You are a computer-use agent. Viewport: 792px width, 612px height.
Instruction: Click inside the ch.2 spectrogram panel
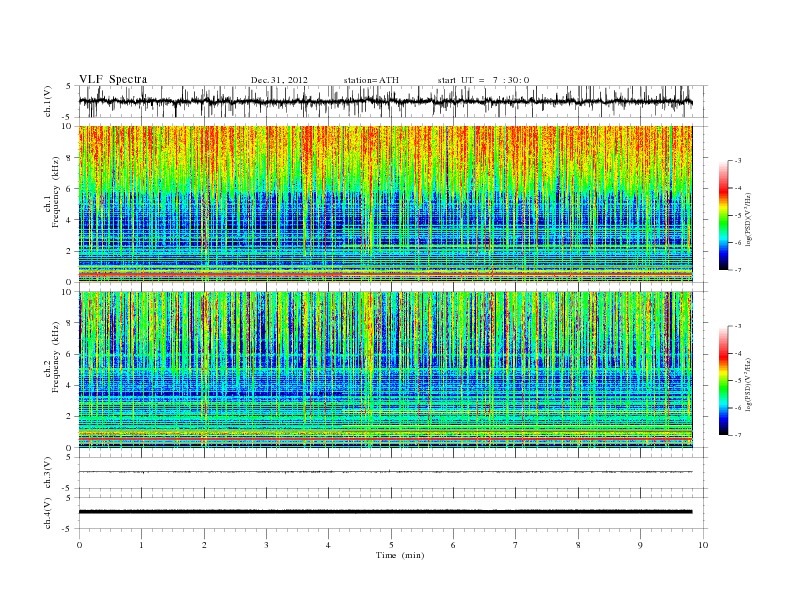385,370
